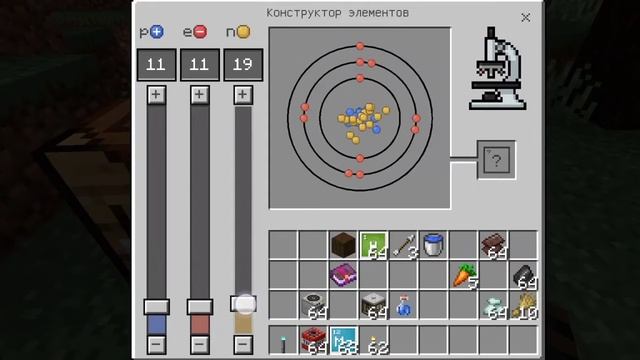
Task: Increase neutron count with its plus button
Action: coord(243,95)
